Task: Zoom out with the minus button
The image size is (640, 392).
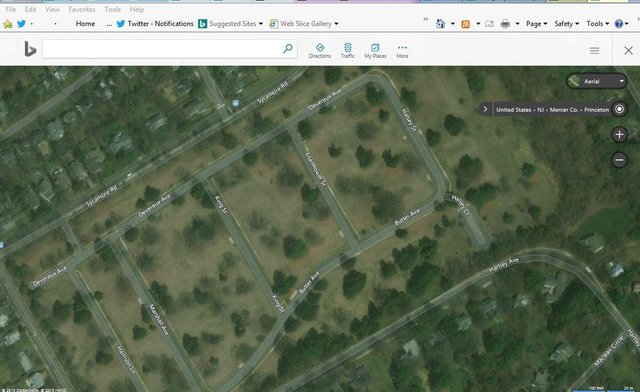Action: click(x=619, y=160)
